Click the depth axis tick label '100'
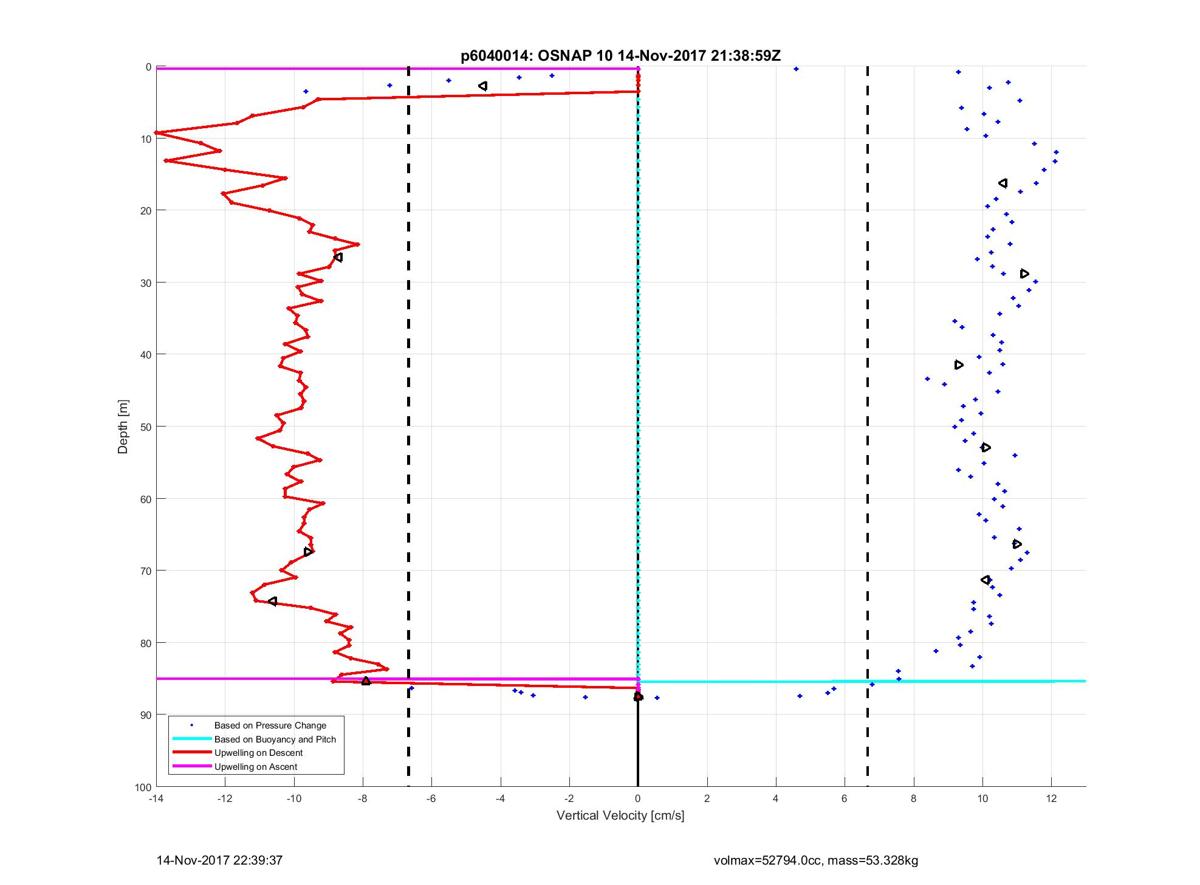Viewport: 1200px width, 885px height. tap(142, 786)
